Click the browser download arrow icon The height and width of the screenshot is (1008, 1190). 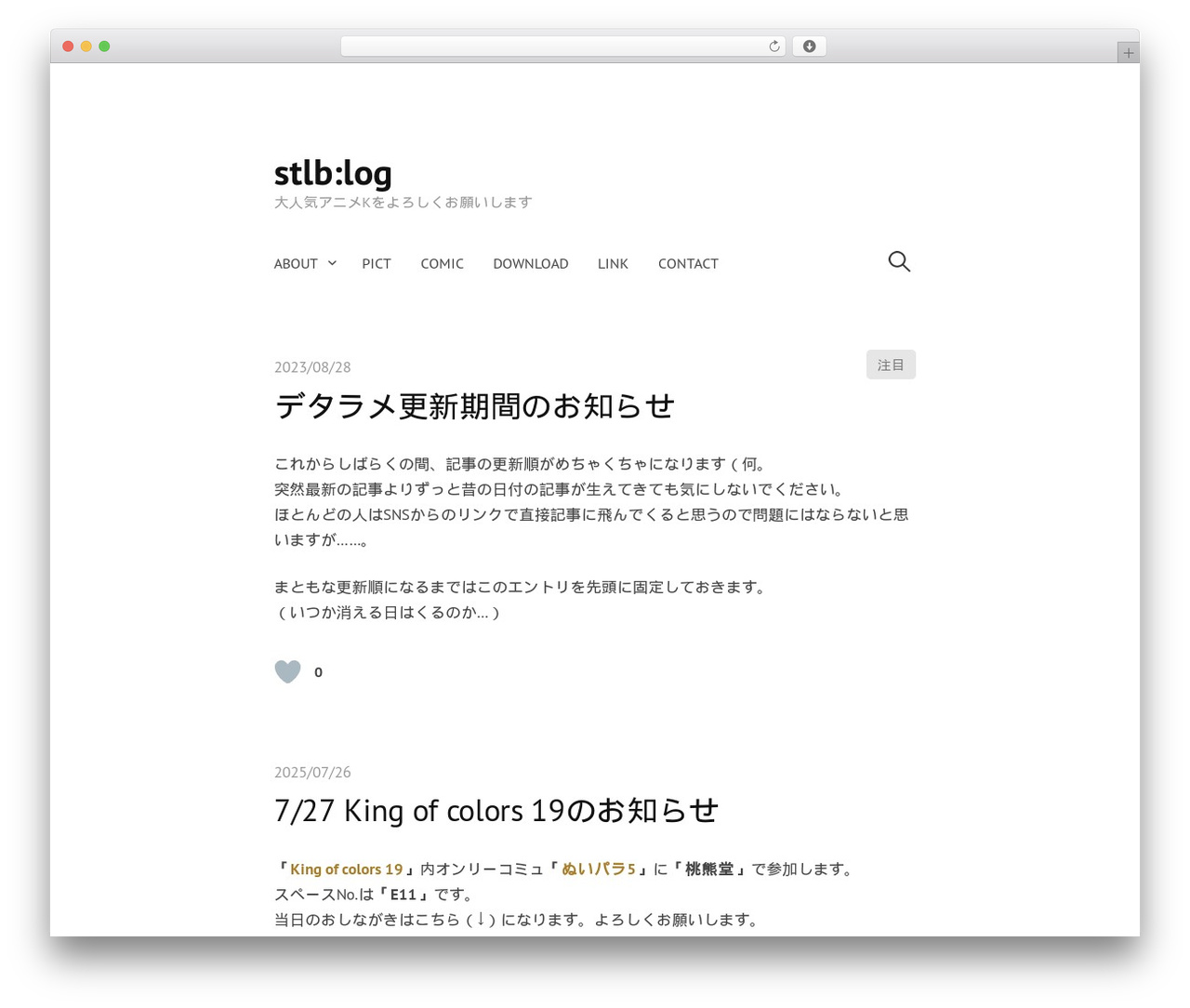[809, 46]
